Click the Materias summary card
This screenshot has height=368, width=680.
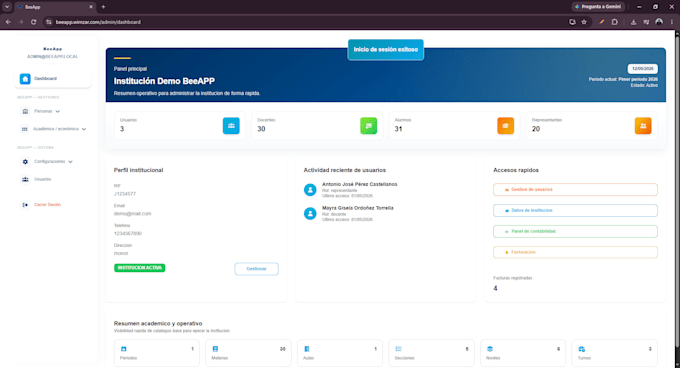[248, 353]
